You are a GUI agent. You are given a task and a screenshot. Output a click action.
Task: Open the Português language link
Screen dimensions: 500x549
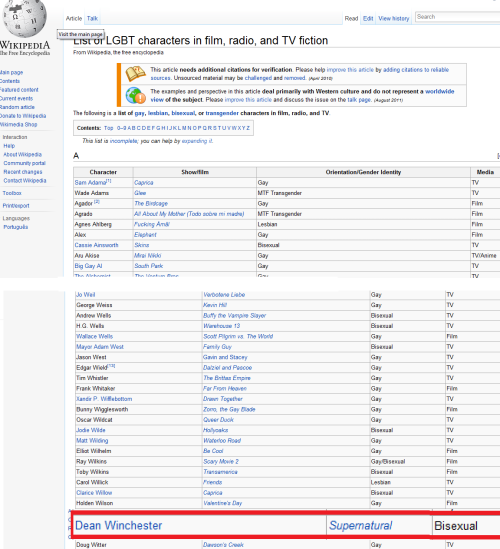[15, 227]
